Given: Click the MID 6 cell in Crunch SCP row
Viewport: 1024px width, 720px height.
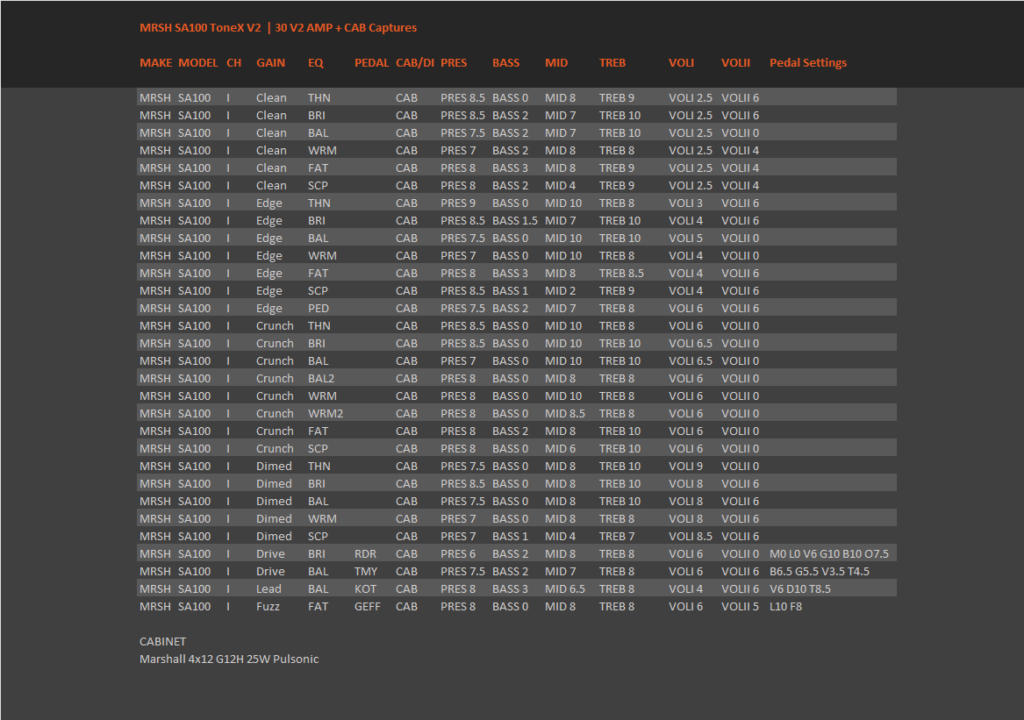Looking at the screenshot, I should pos(560,450).
